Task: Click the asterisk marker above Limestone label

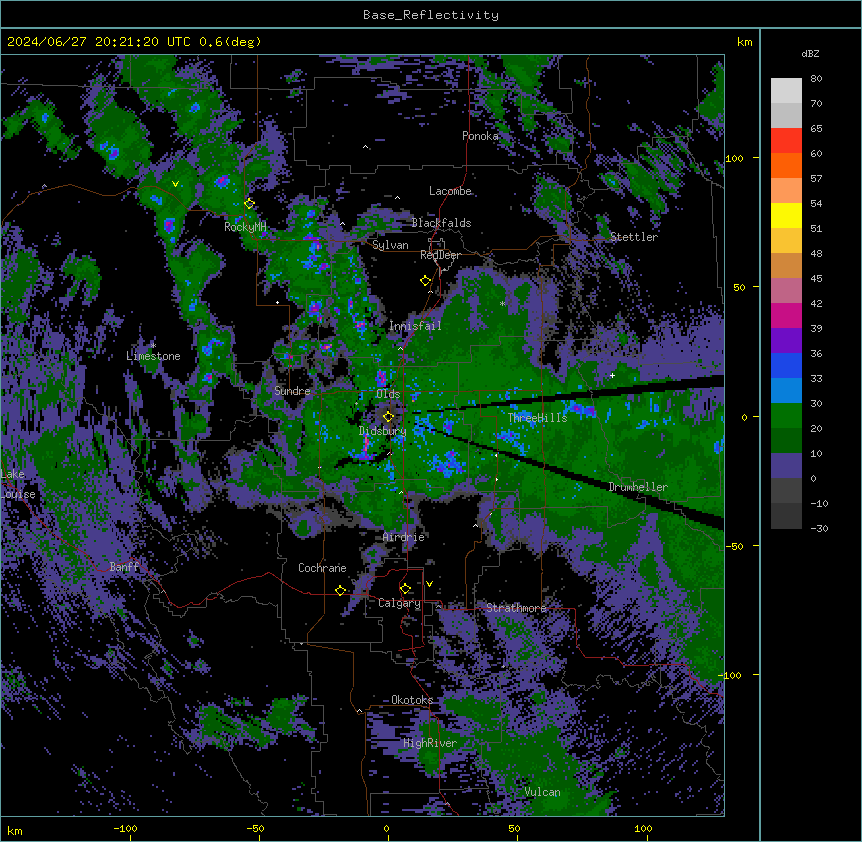Action: click(153, 346)
